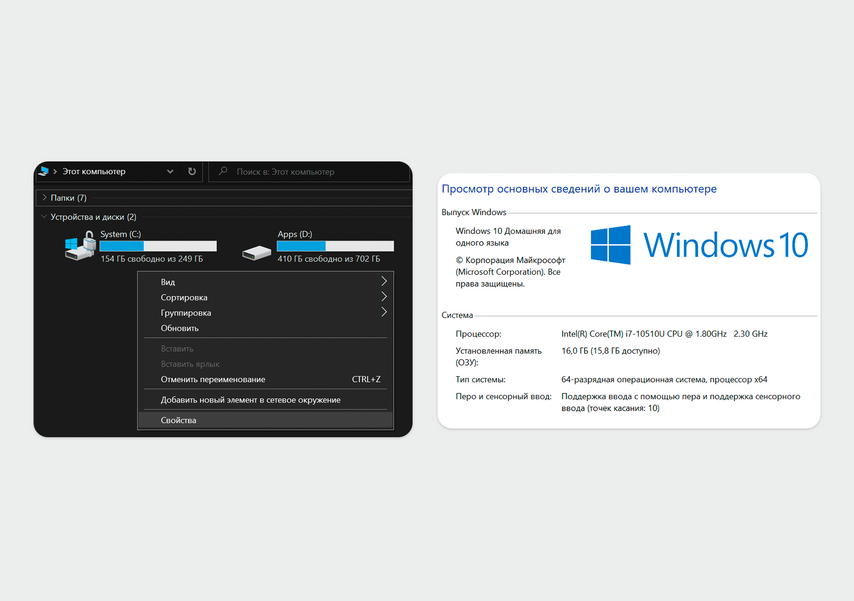Screen dimensions: 854x601
Task: Open Свойства from the context menu
Action: click(x=265, y=420)
